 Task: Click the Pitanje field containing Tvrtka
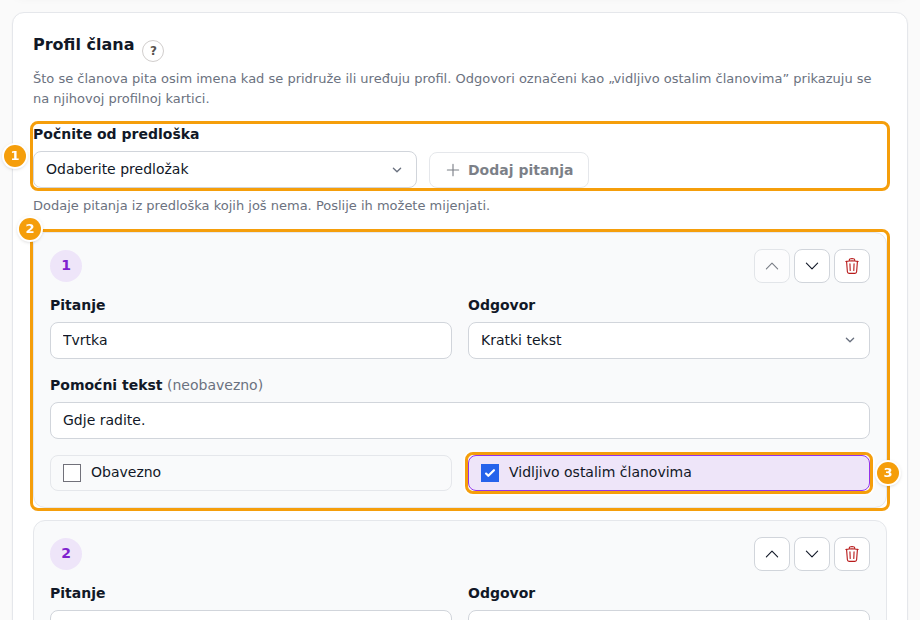(x=251, y=340)
